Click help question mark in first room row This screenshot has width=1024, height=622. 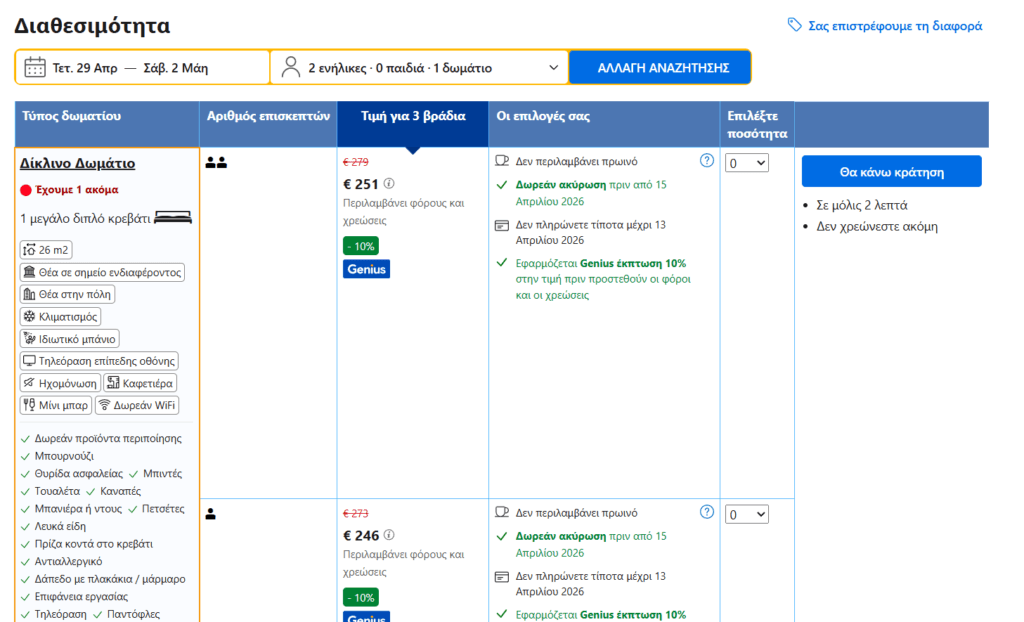[x=707, y=161]
